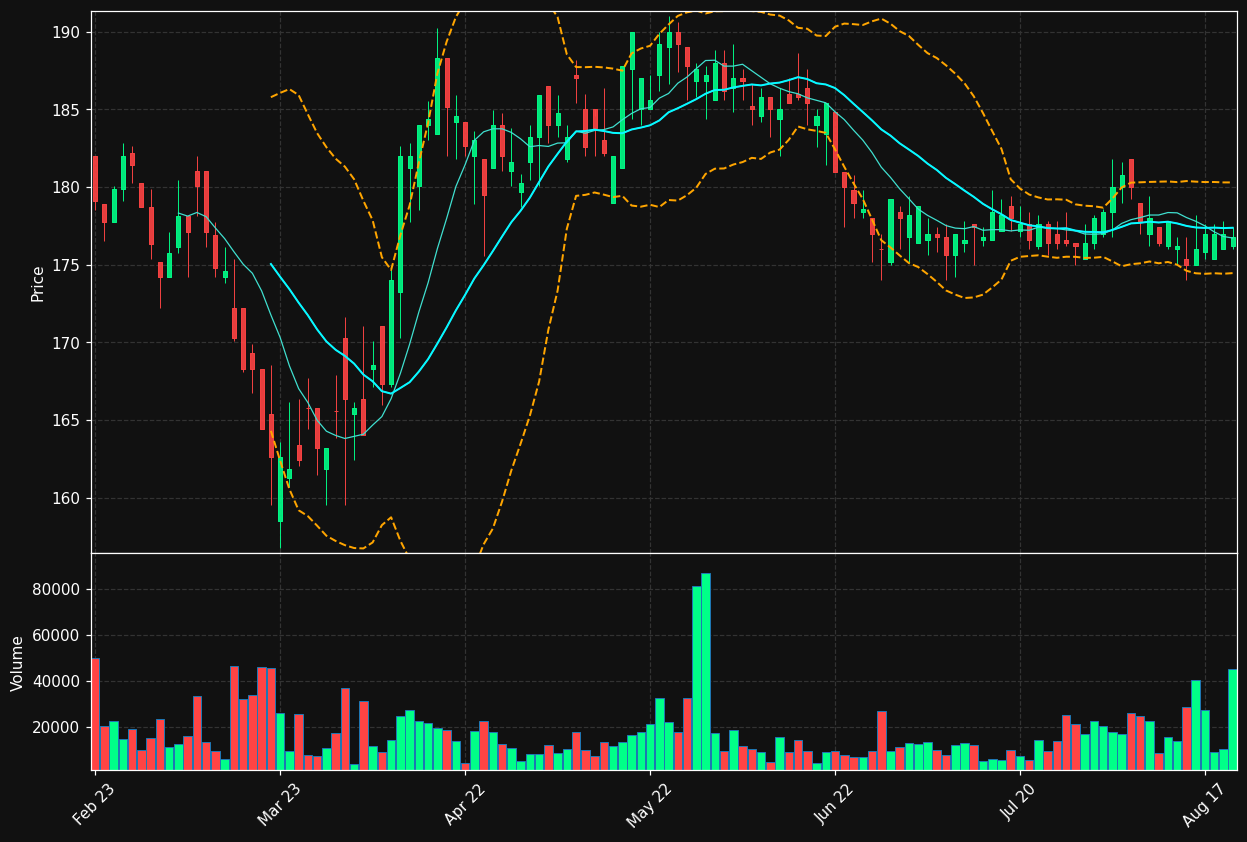
Task: Click the last green volume bar at far right
Action: pyautogui.click(x=1233, y=719)
